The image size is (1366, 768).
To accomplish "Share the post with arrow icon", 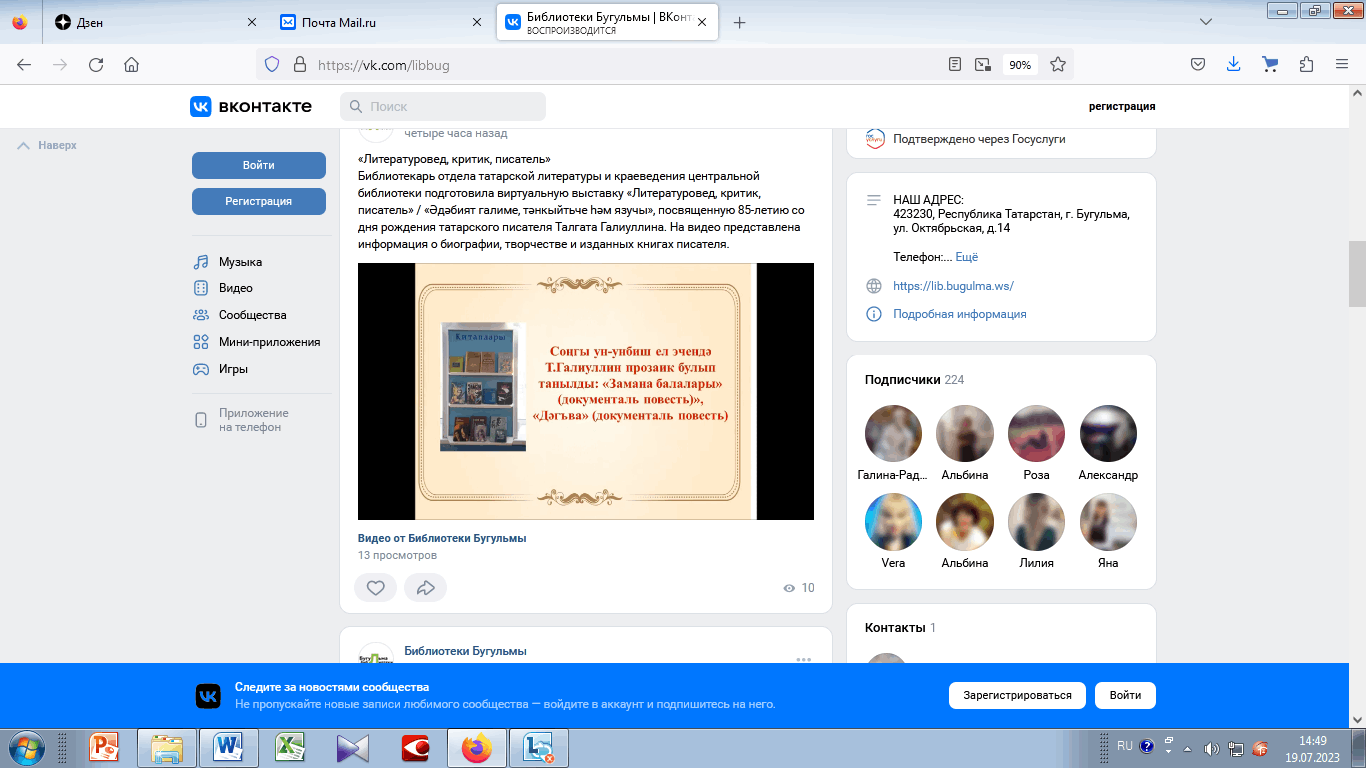I will 425,588.
